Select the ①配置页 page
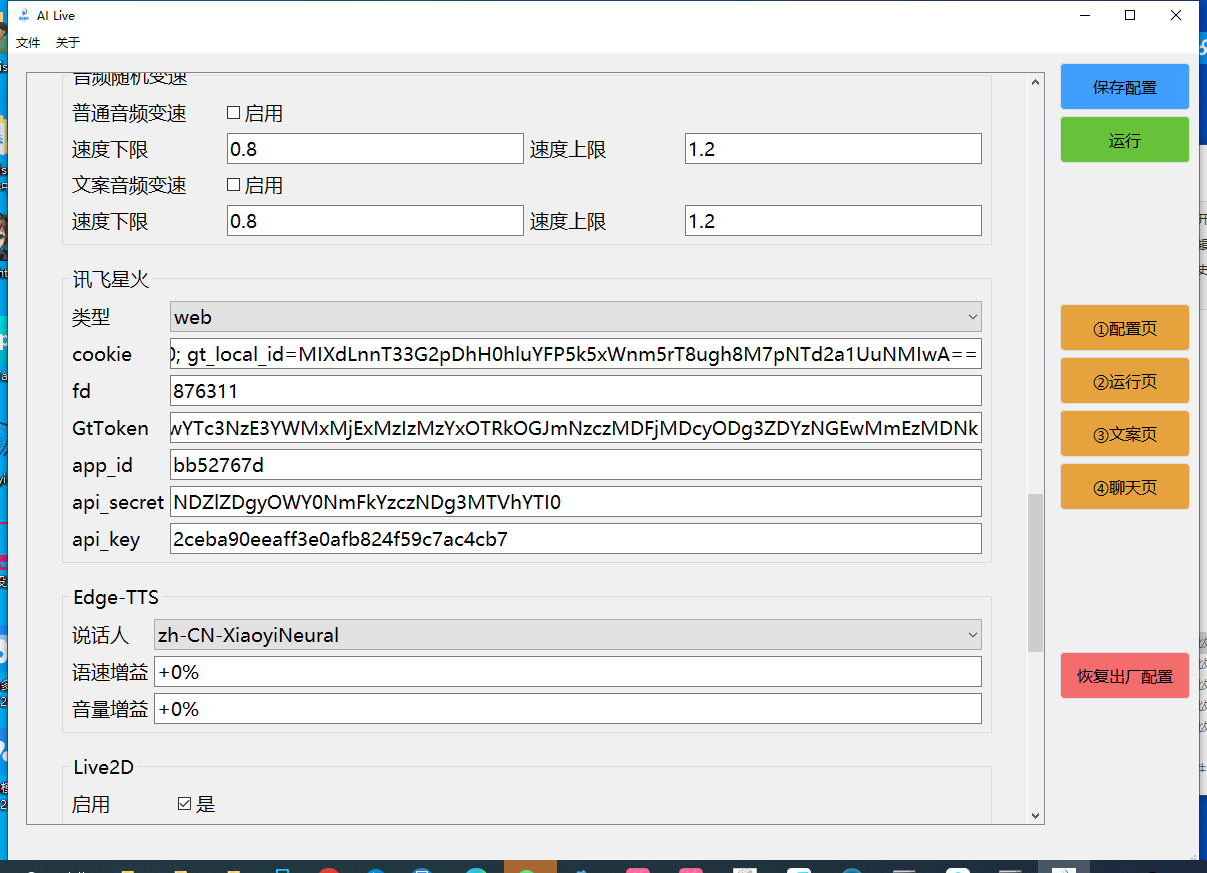Viewport: 1207px width, 873px height. [1124, 327]
